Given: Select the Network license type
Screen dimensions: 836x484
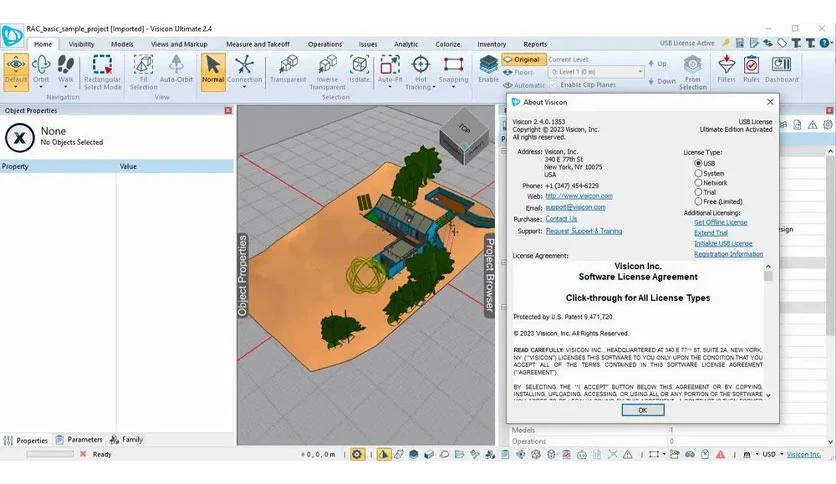Looking at the screenshot, I should click(x=698, y=182).
